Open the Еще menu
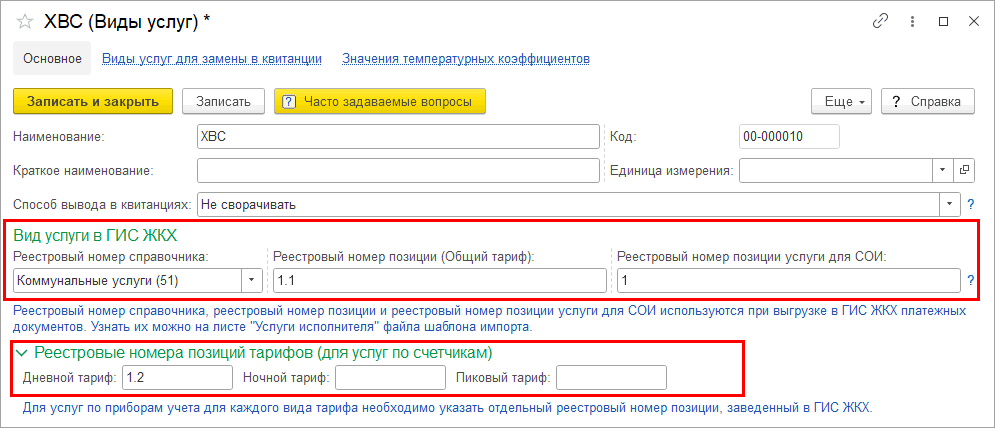The height and width of the screenshot is (428, 995). pos(842,101)
